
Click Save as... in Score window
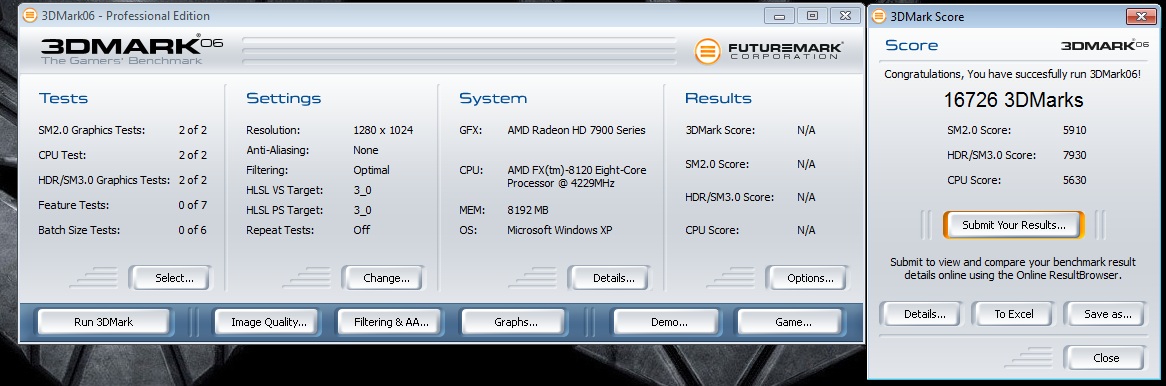coord(1107,314)
